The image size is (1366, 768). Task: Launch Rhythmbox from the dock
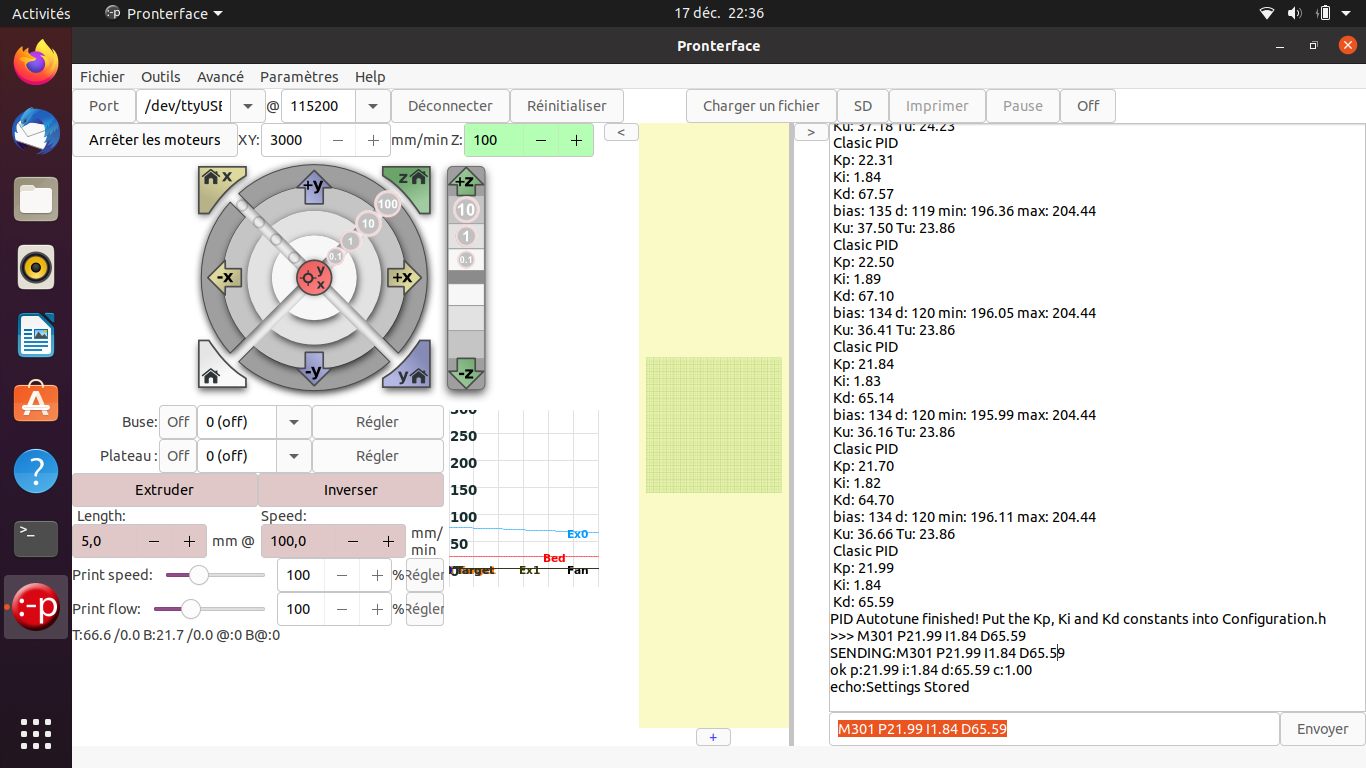pos(36,267)
